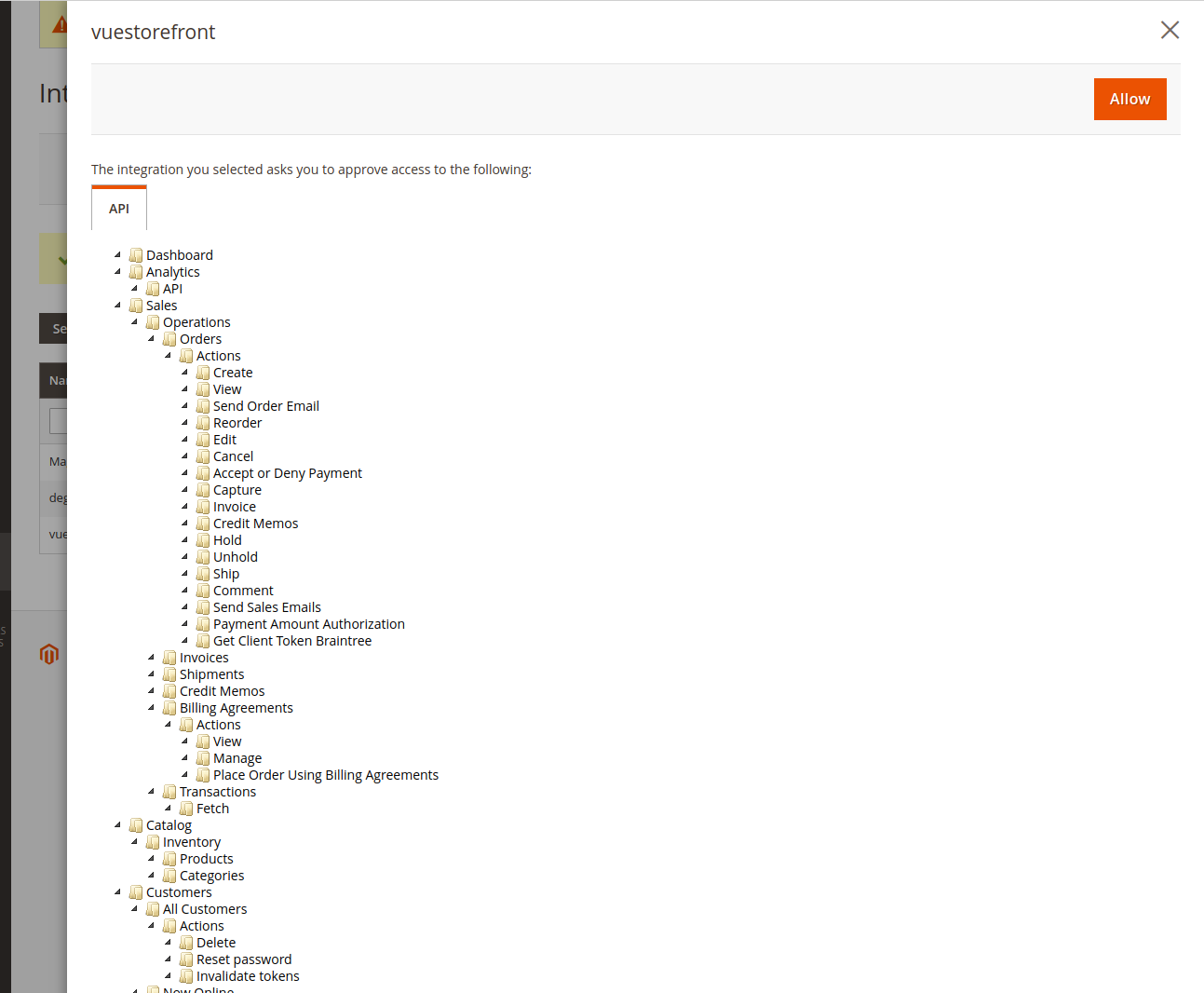Image resolution: width=1204 pixels, height=993 pixels.
Task: Click the Hold folder icon
Action: (203, 540)
